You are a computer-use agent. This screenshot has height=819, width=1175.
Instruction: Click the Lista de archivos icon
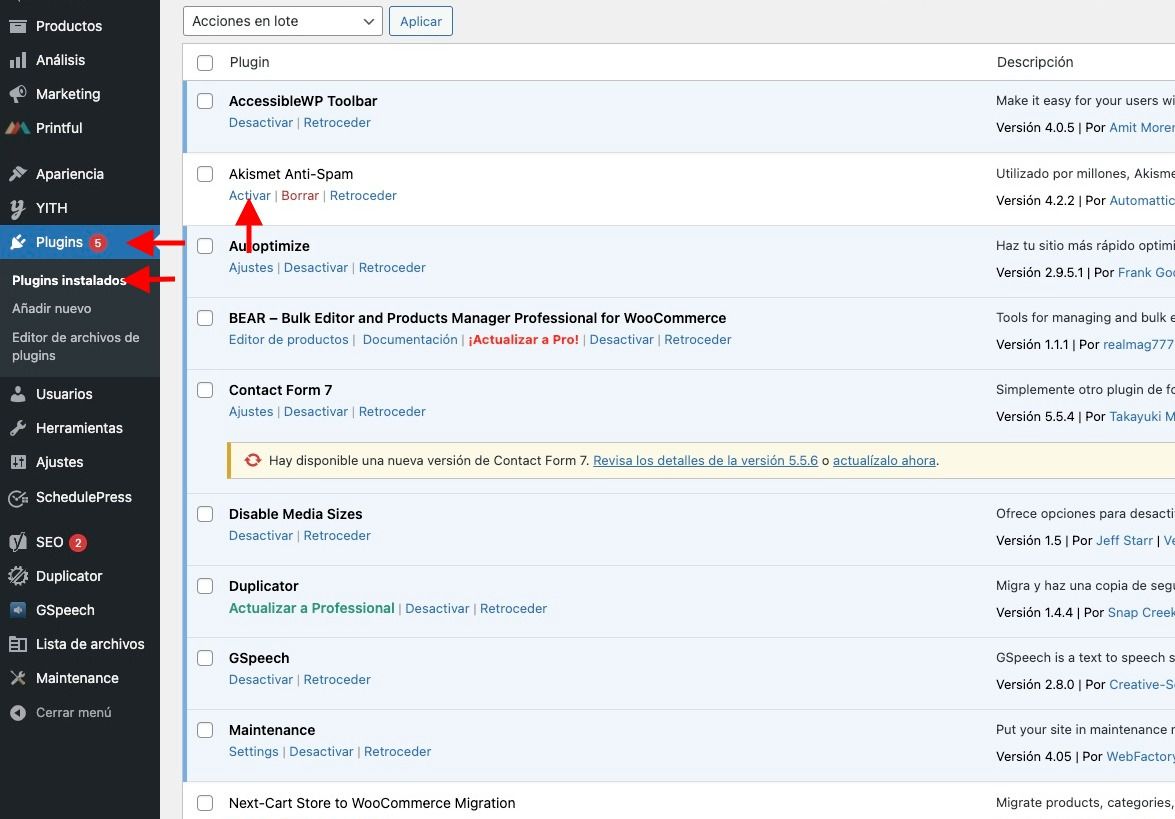point(18,644)
